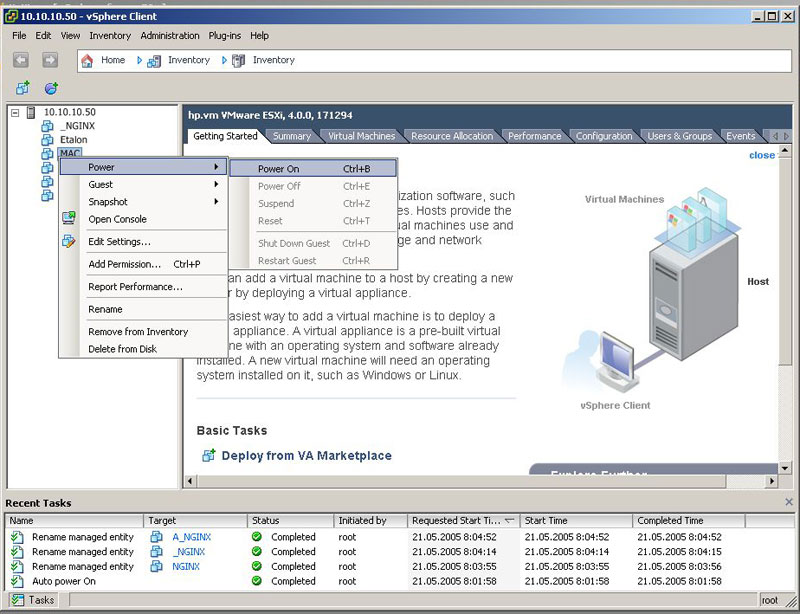Click the Name column header
This screenshot has width=800, height=614.
pyautogui.click(x=75, y=521)
